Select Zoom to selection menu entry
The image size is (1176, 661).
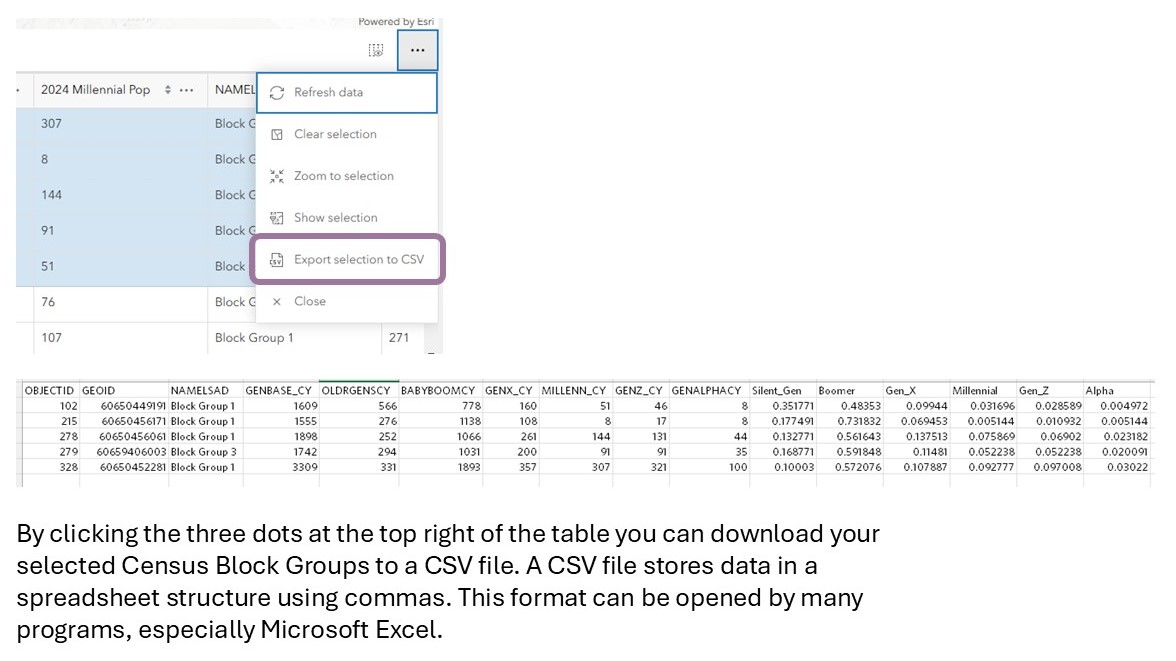click(x=343, y=176)
